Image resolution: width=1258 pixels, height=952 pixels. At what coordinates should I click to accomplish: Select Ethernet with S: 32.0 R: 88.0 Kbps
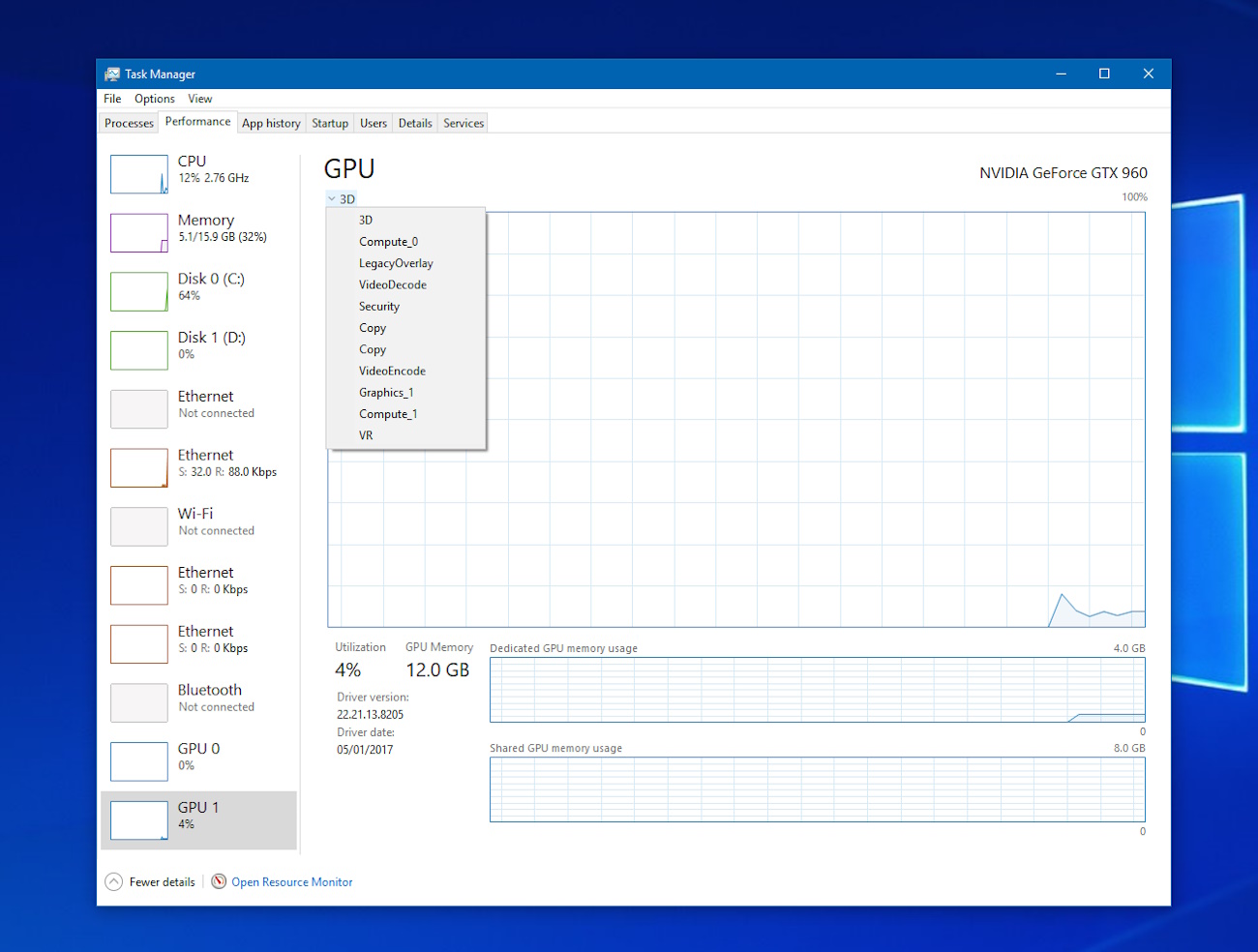(x=198, y=467)
